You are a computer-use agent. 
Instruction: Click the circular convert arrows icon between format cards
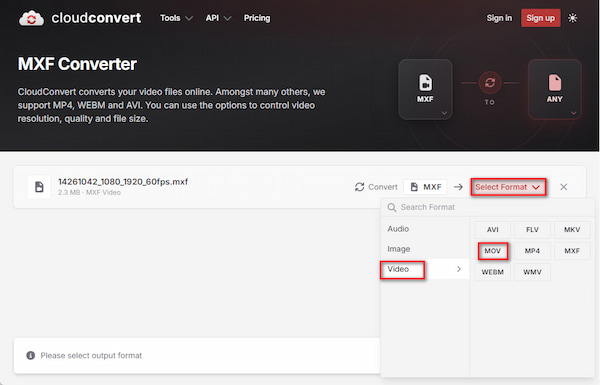point(490,83)
